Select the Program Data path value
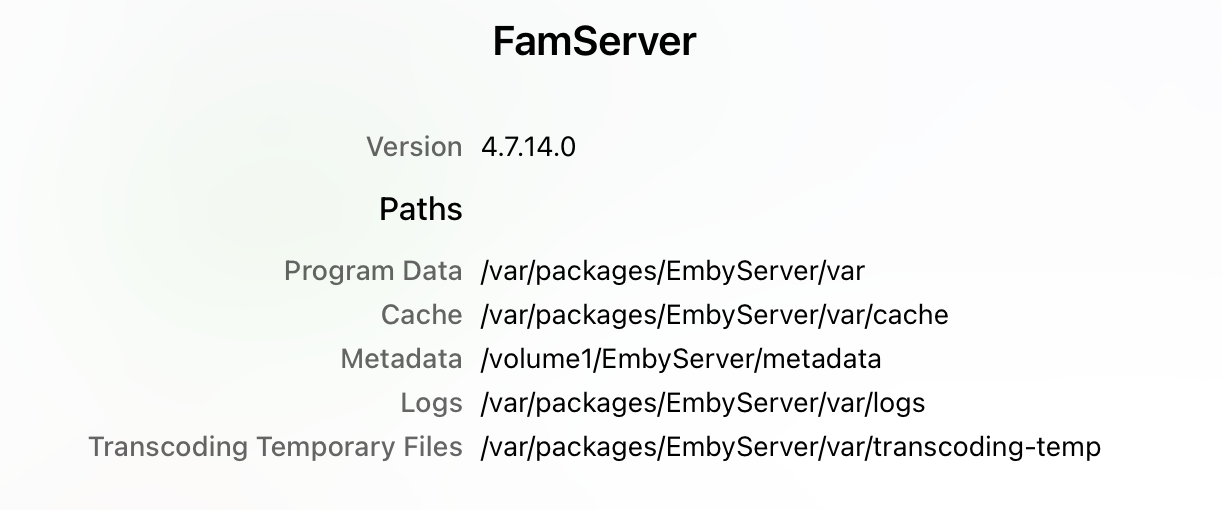1222x510 pixels. click(672, 271)
